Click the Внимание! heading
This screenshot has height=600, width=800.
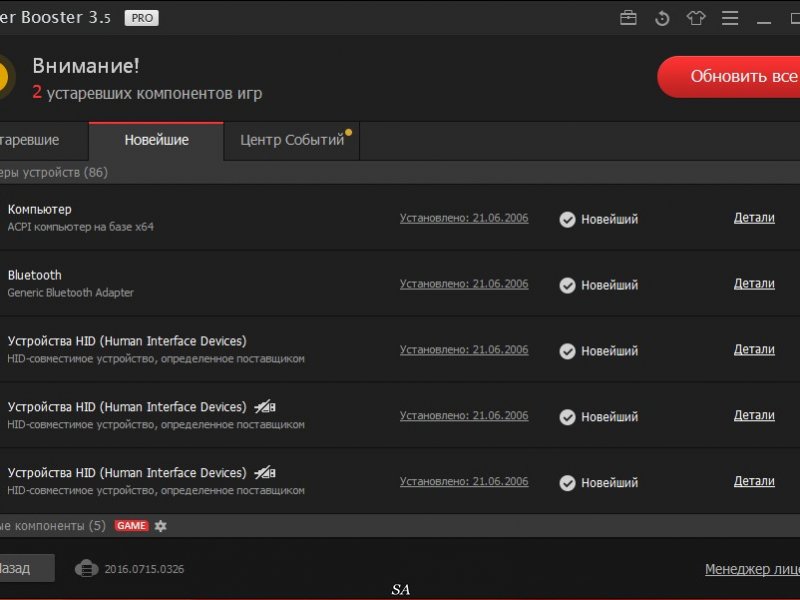click(x=86, y=66)
